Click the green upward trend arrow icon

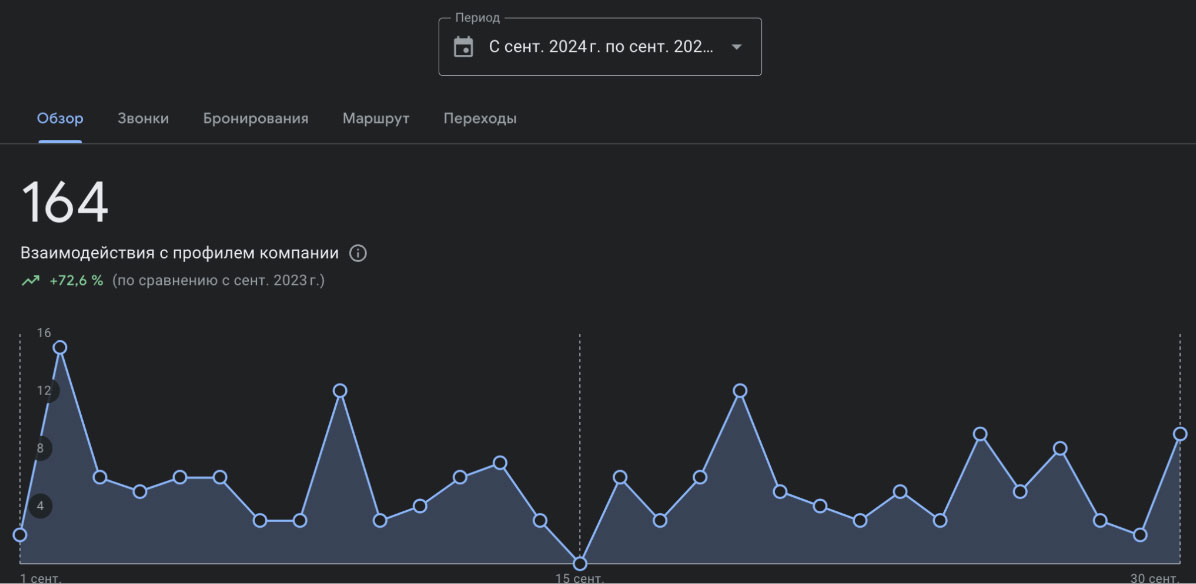click(30, 281)
